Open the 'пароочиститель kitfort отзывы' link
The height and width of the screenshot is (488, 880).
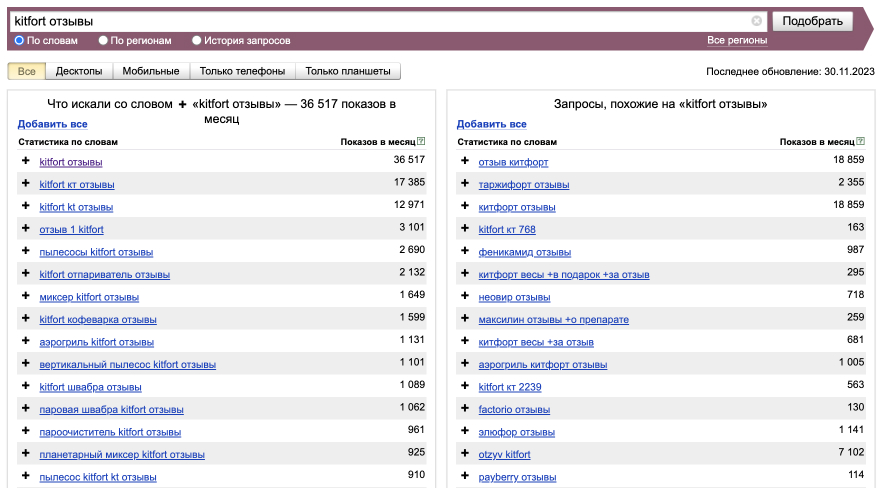pos(110,432)
